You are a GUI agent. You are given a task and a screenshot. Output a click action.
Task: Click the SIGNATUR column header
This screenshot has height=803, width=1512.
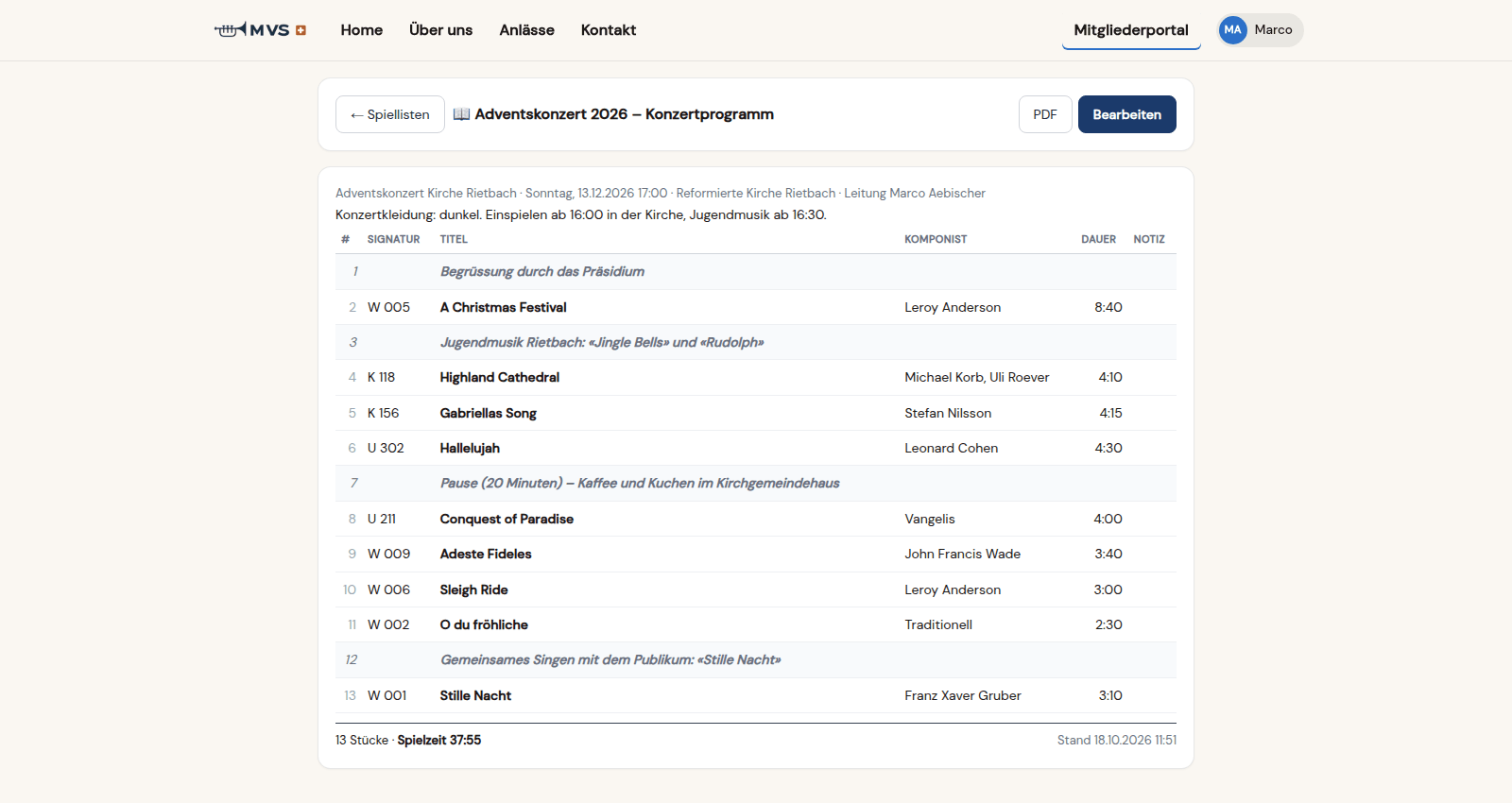click(393, 239)
